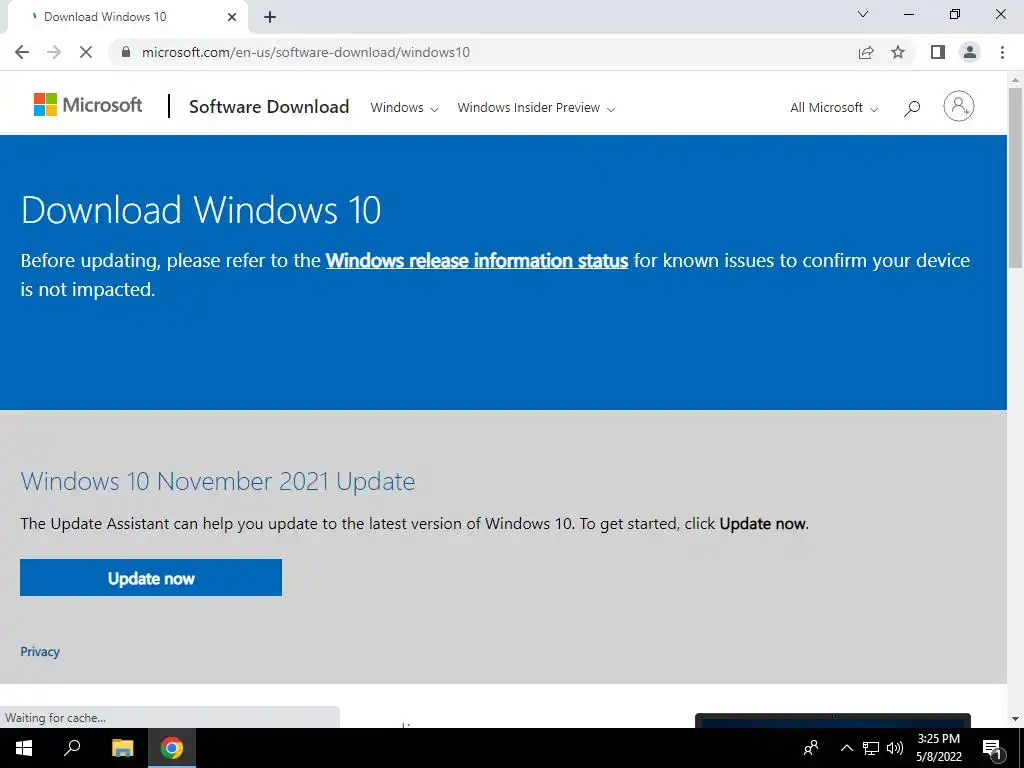Click the Microsoft logo
1024x768 pixels.
88,105
